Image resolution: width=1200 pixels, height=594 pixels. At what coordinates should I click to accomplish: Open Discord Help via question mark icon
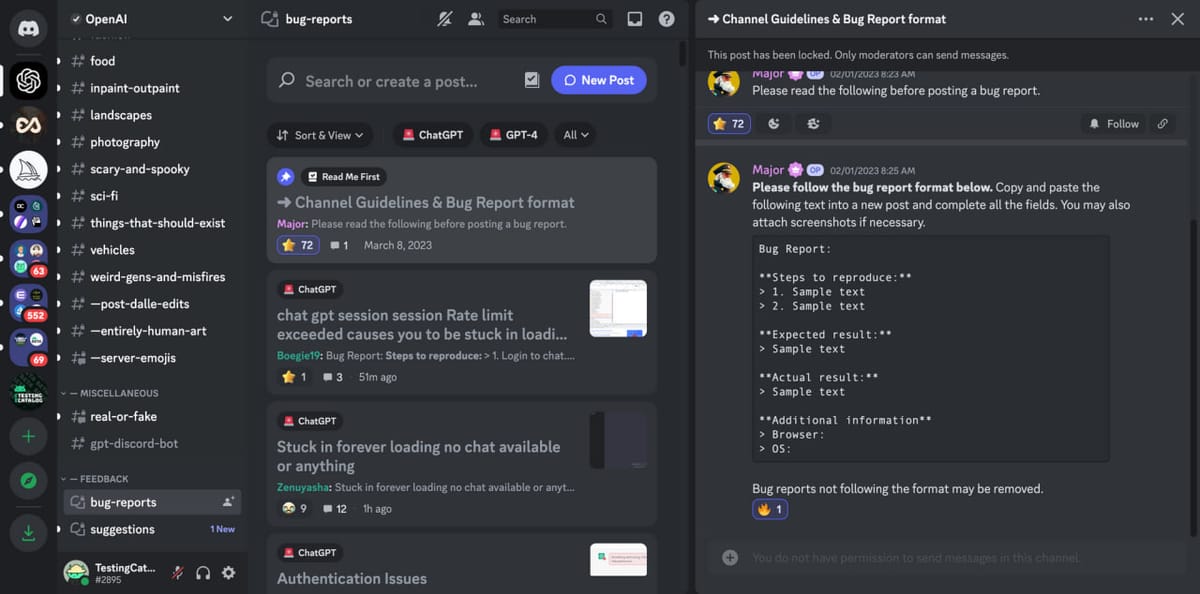click(x=666, y=18)
